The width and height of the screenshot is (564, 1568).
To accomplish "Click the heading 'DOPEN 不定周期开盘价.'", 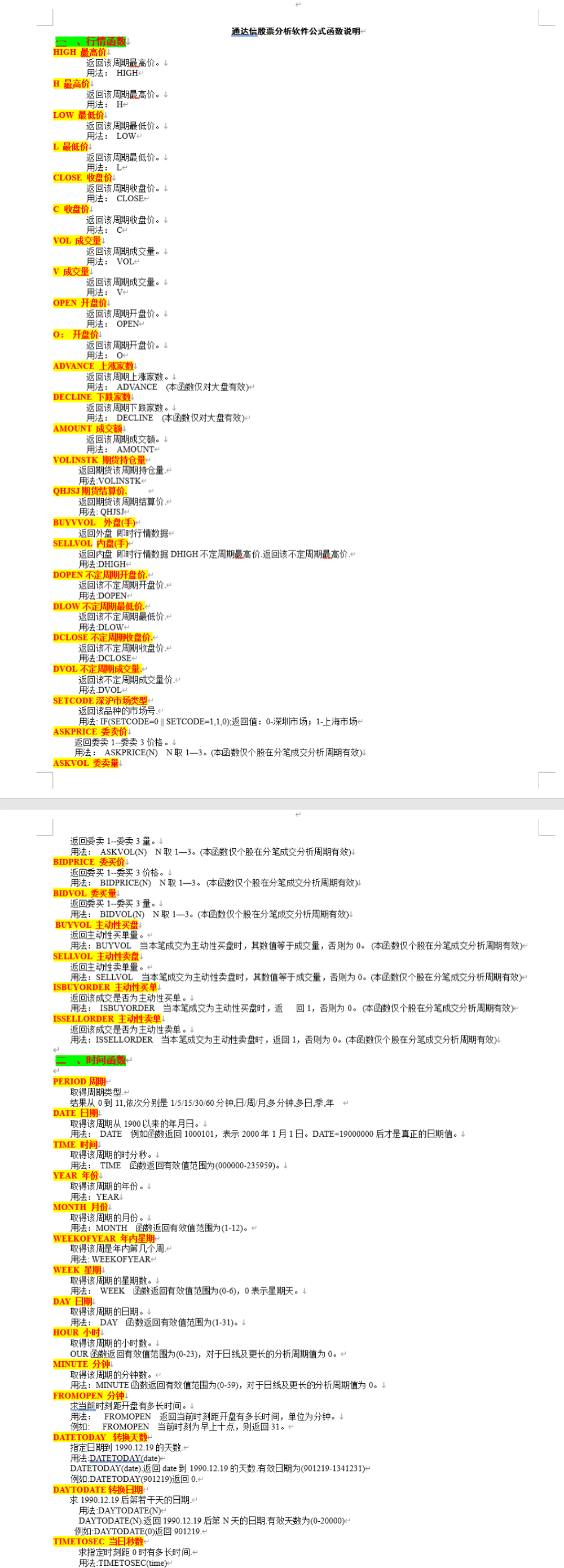I will pos(100,575).
